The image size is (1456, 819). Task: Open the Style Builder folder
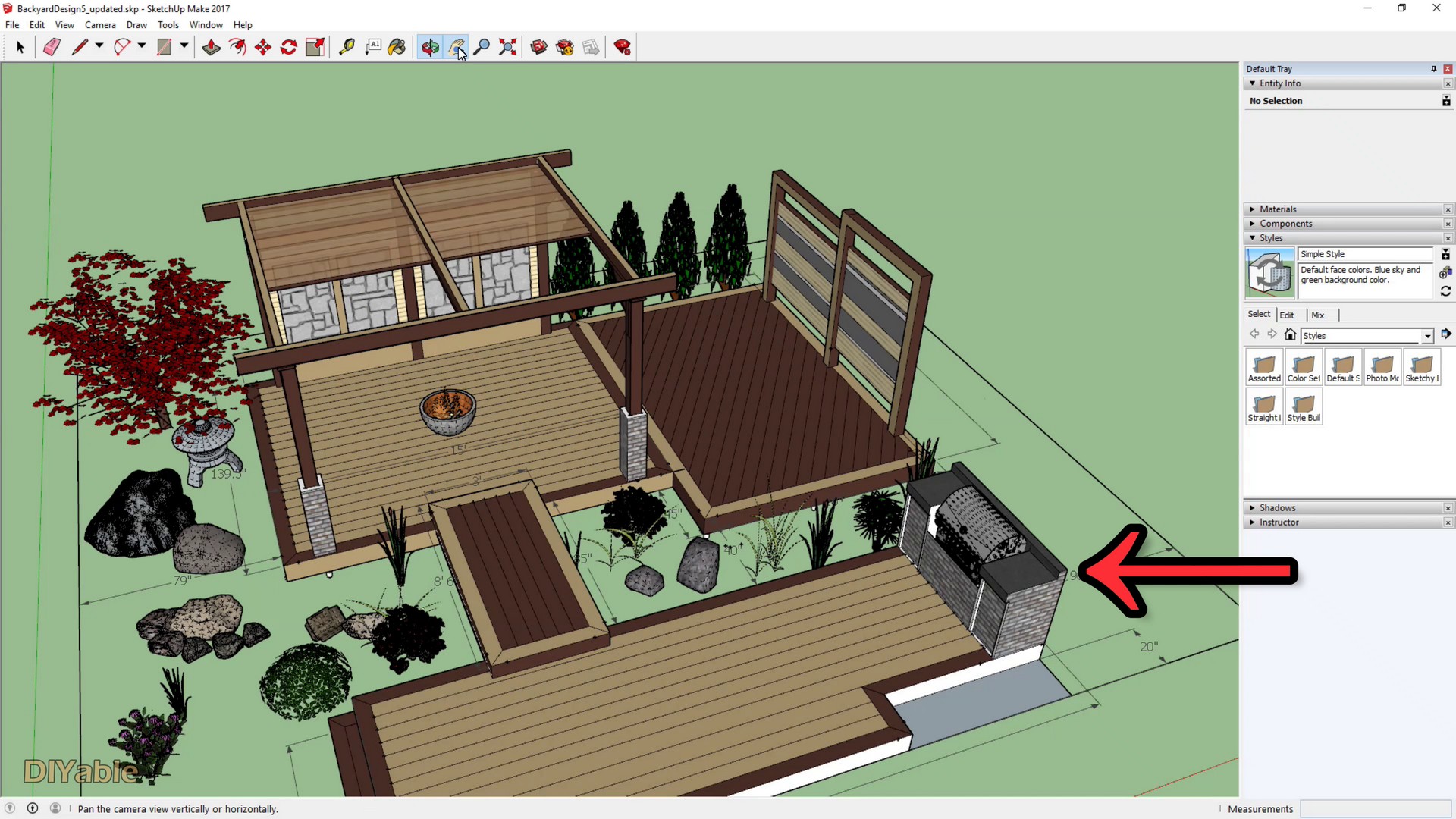pos(1304,406)
